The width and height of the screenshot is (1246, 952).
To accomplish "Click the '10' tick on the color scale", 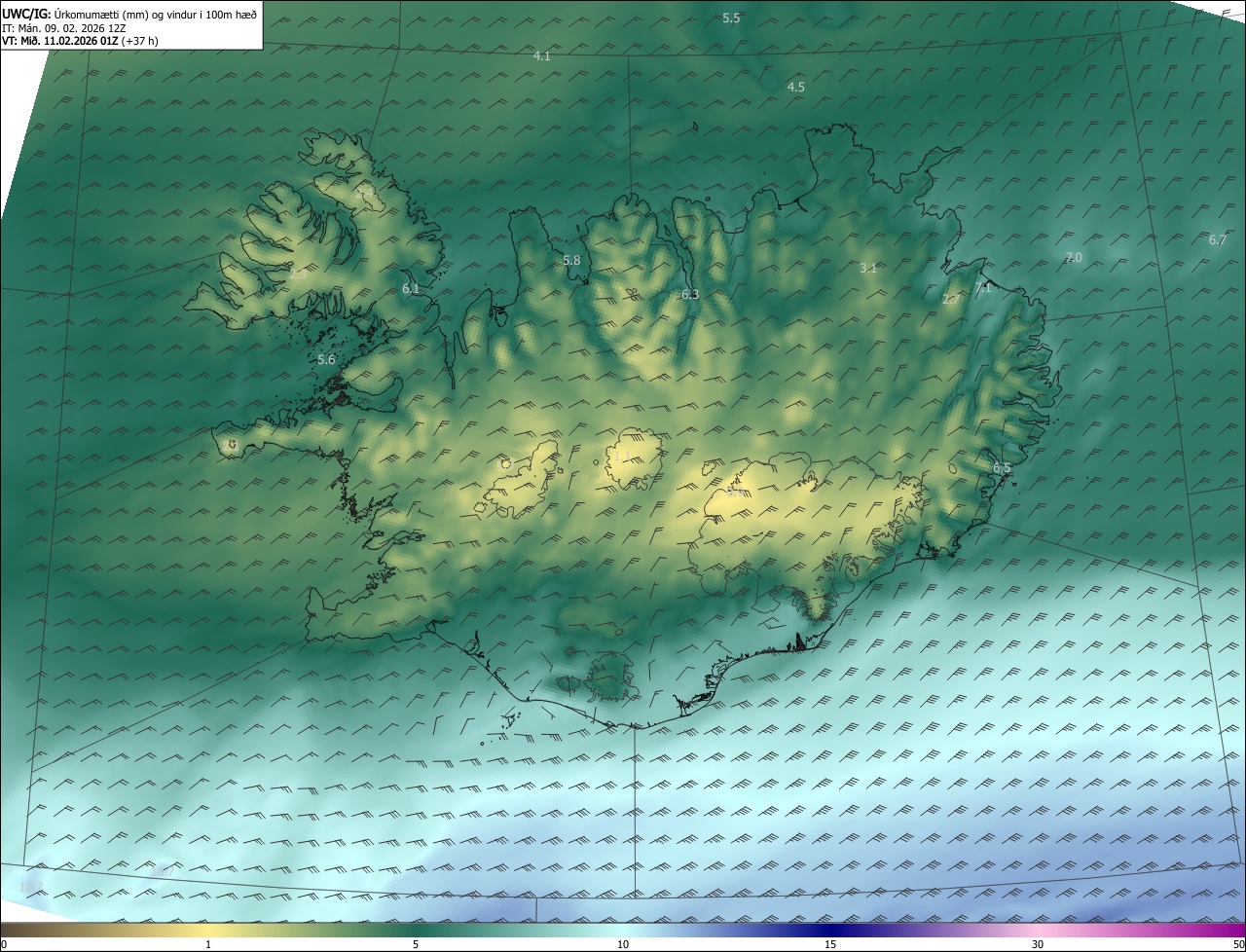I will pos(623,944).
